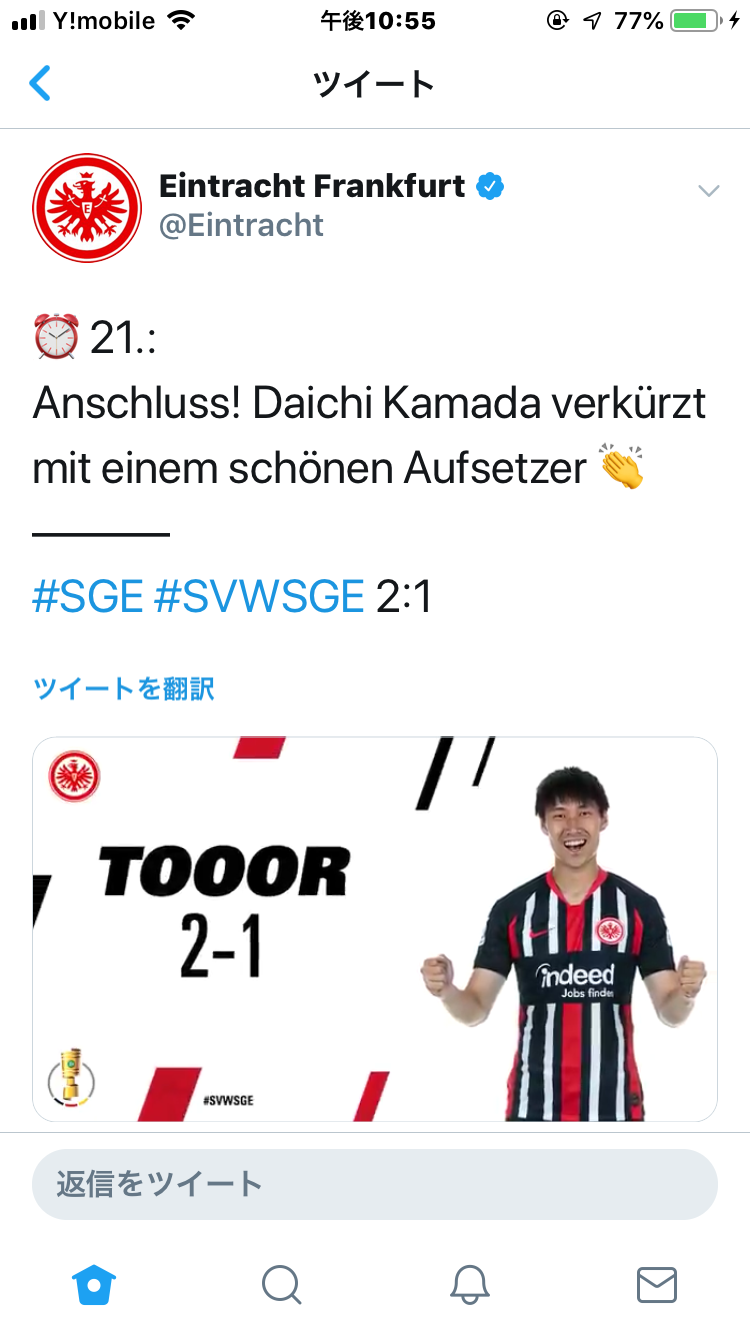The width and height of the screenshot is (750, 1334).
Task: Tap Eintracht Frankfurt display name
Action: click(x=312, y=186)
